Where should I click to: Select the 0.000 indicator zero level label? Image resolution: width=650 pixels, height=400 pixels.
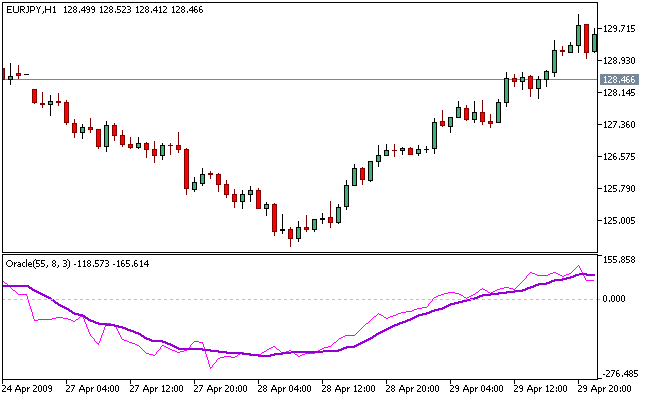click(616, 299)
